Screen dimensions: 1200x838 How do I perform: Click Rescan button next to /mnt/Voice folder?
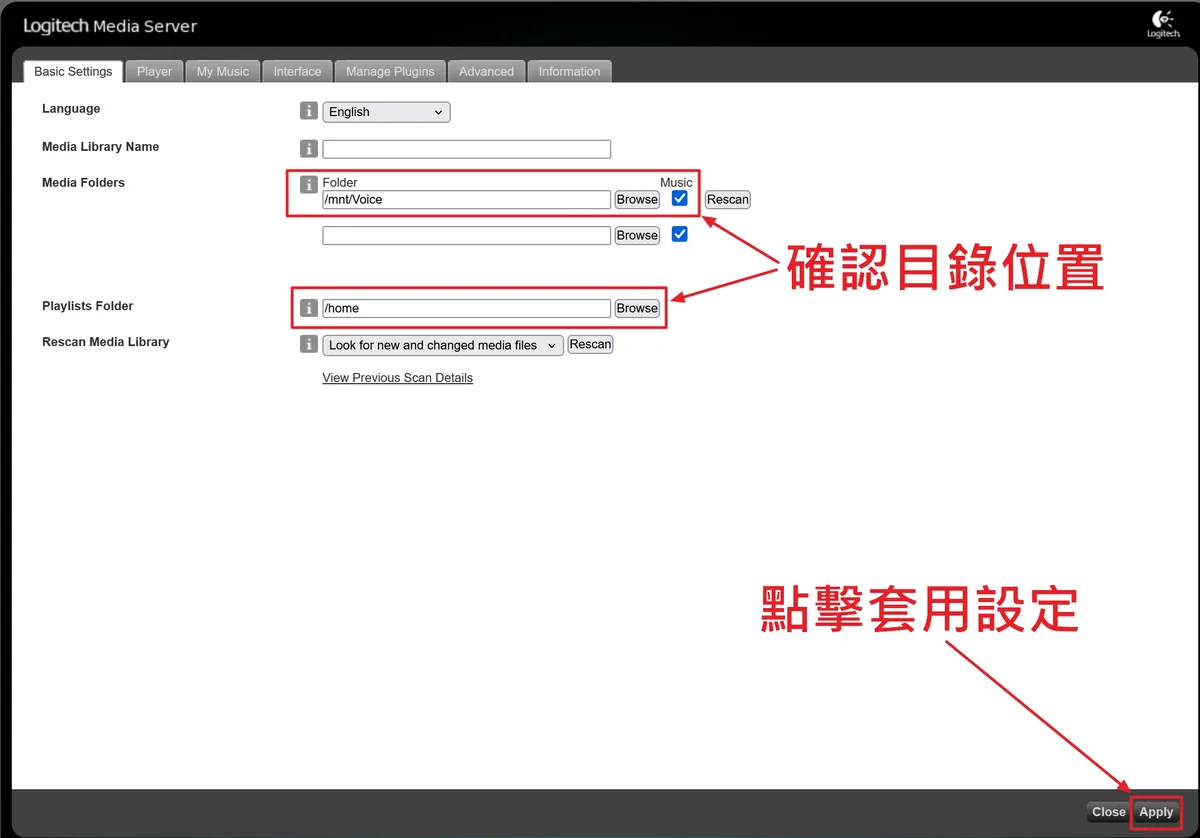727,199
